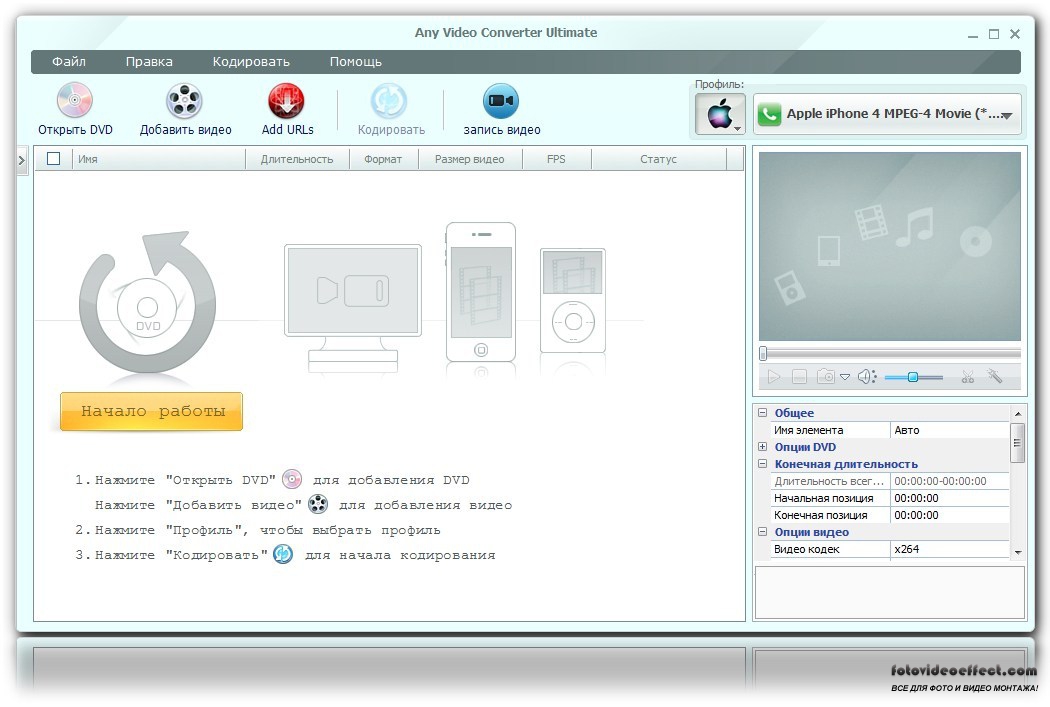This screenshot has width=1050, height=707.
Task: Adjust the preview volume slider
Action: (913, 378)
